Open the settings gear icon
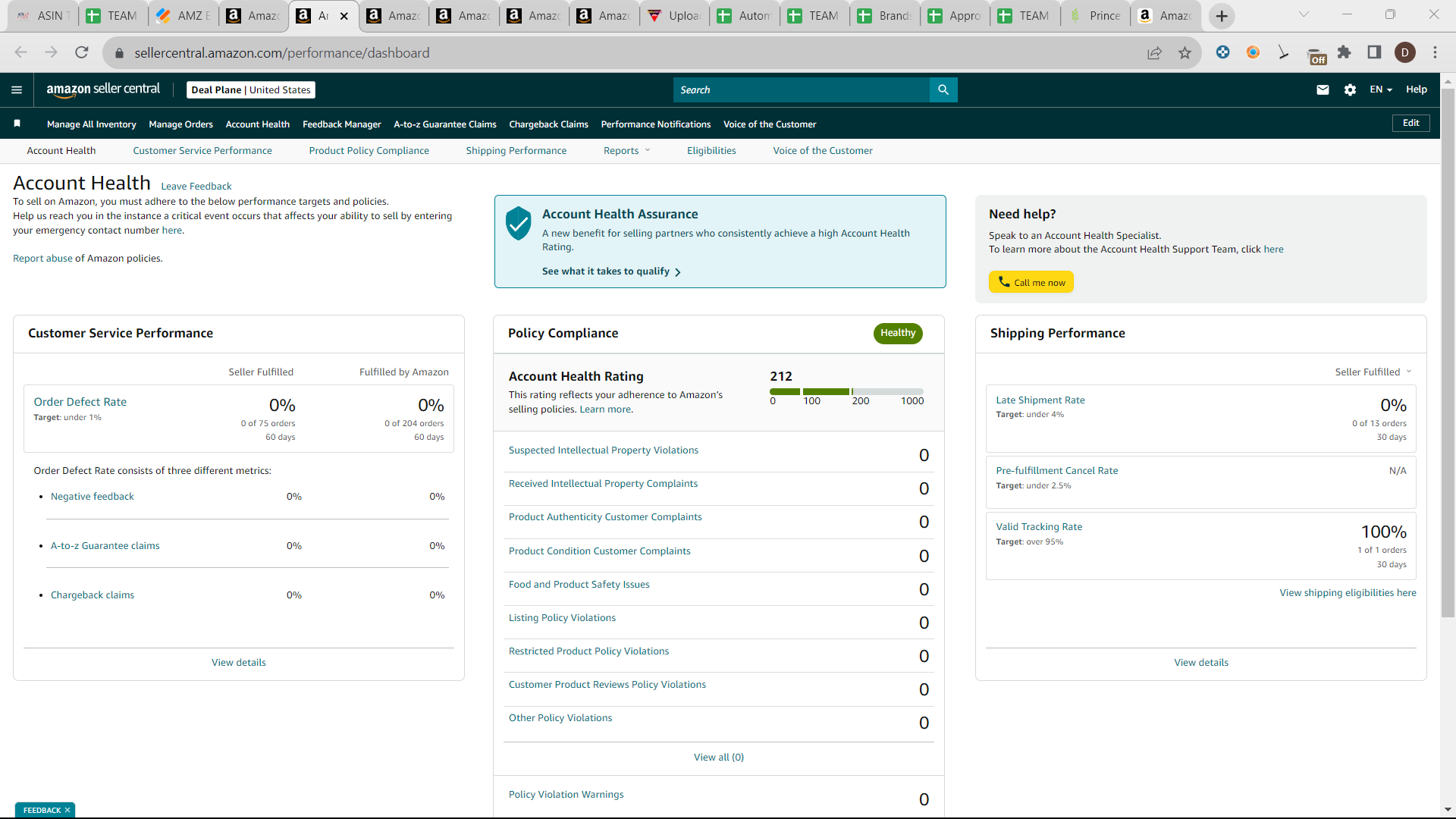 (x=1350, y=89)
